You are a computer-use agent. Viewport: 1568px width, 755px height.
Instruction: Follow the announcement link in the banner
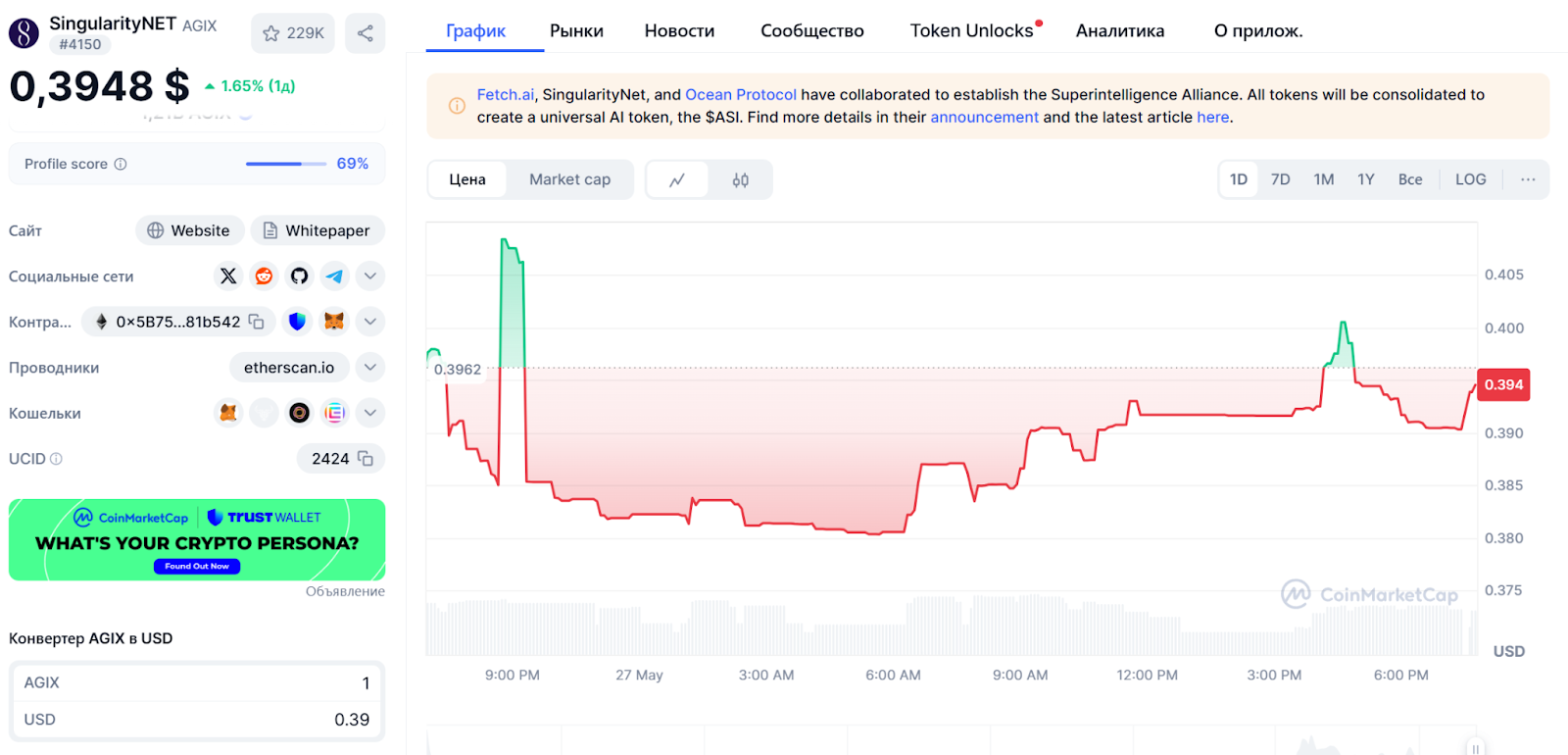tap(984, 118)
